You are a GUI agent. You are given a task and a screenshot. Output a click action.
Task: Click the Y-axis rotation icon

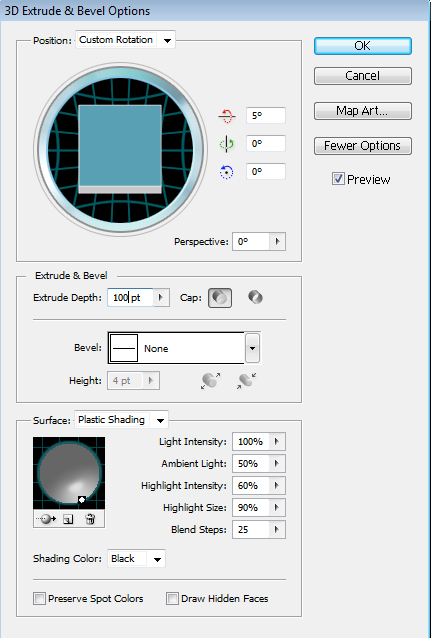click(227, 144)
